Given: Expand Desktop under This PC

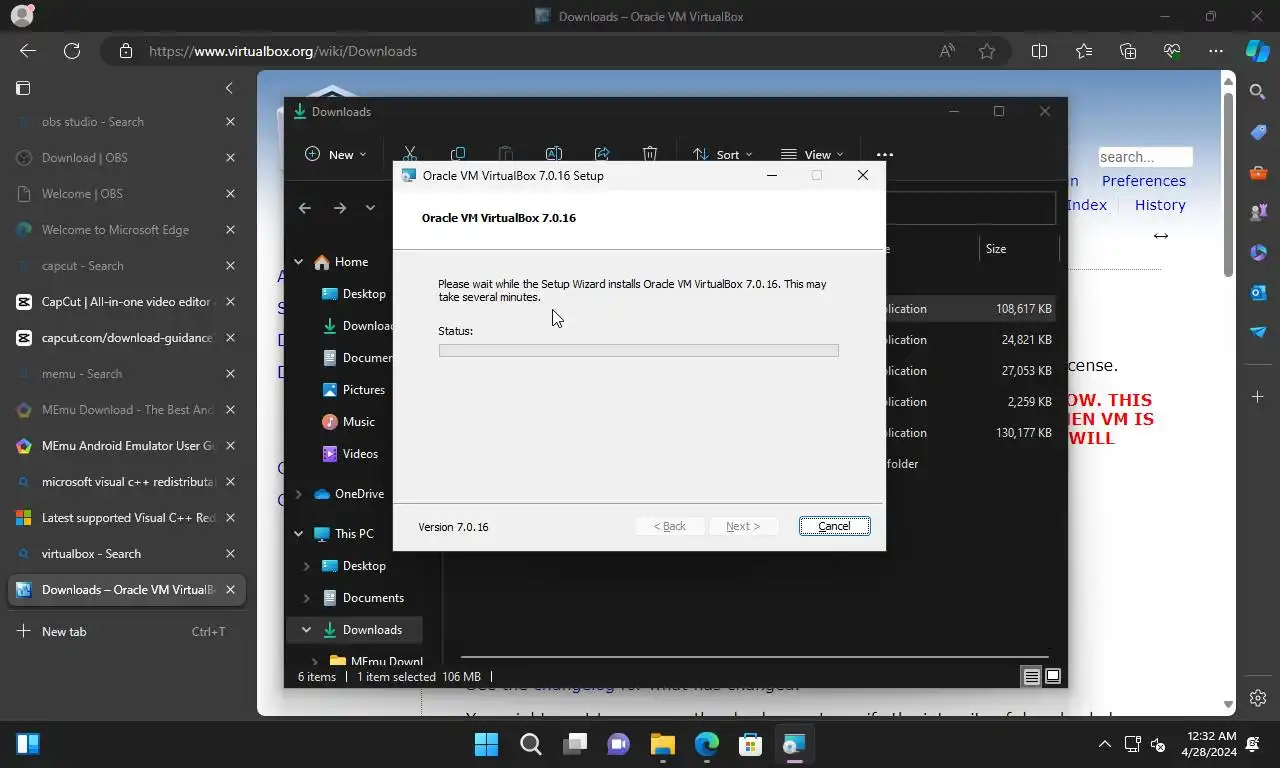Looking at the screenshot, I should (x=307, y=566).
